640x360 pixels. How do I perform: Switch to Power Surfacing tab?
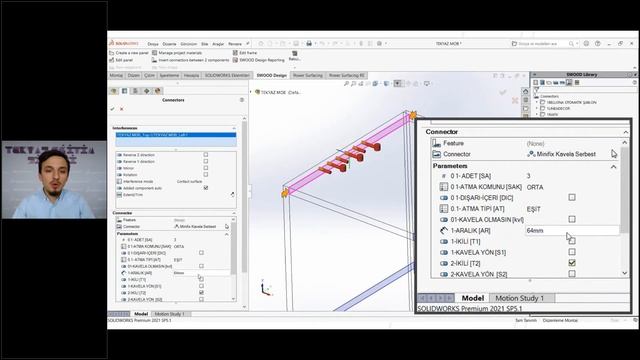click(x=308, y=76)
